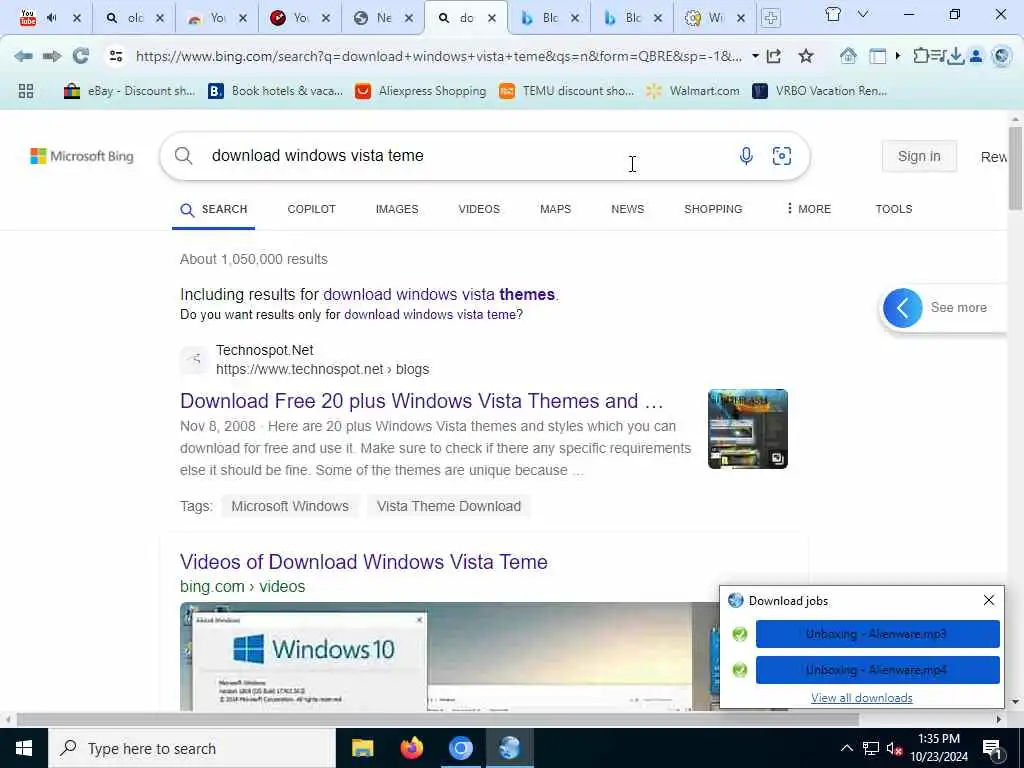
Task: Go forward using the browser forward arrow
Action: pos(52,56)
